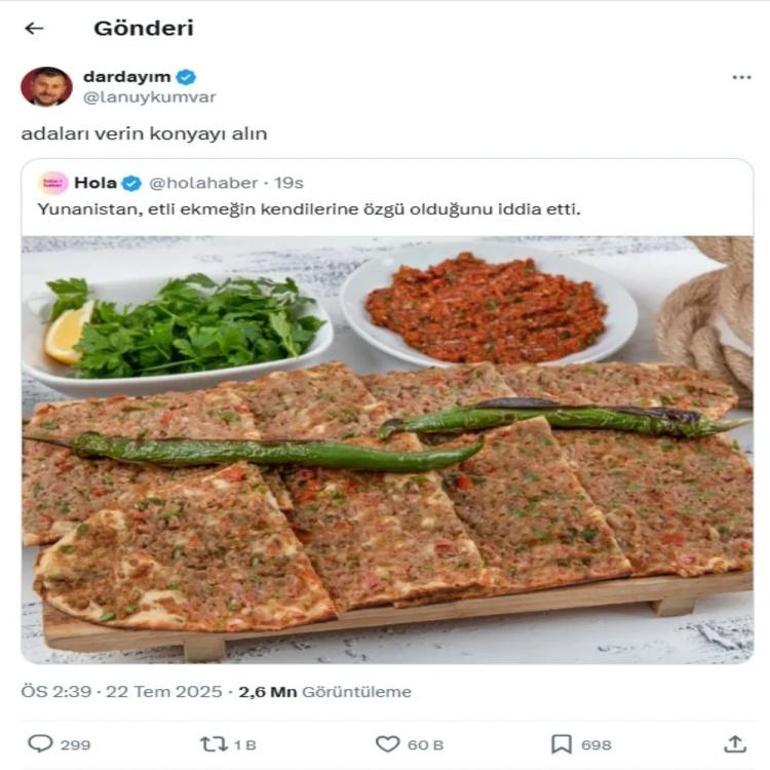Viewport: 770px width, 770px height.
Task: Click the dardayım display name
Action: pyautogui.click(x=127, y=77)
